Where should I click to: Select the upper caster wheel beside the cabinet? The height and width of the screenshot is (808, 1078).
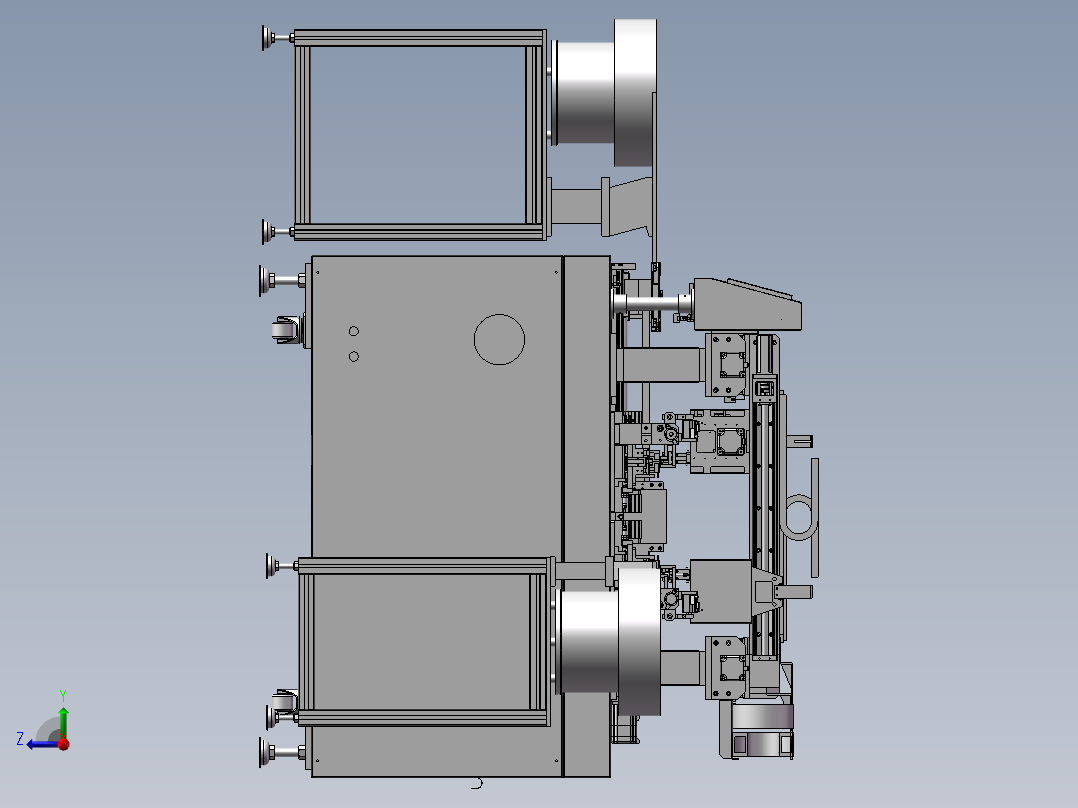tap(287, 331)
